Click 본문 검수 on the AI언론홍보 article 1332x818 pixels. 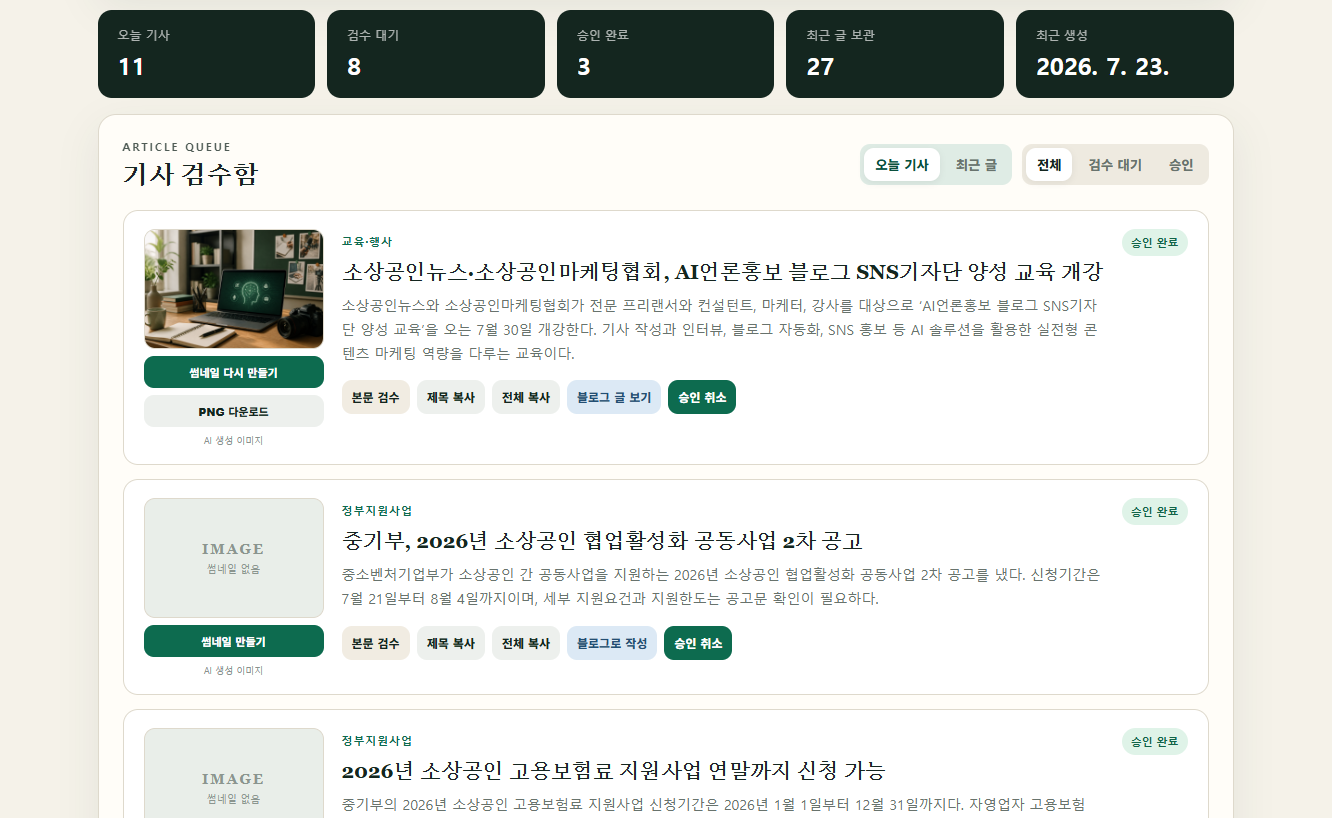[x=376, y=397]
